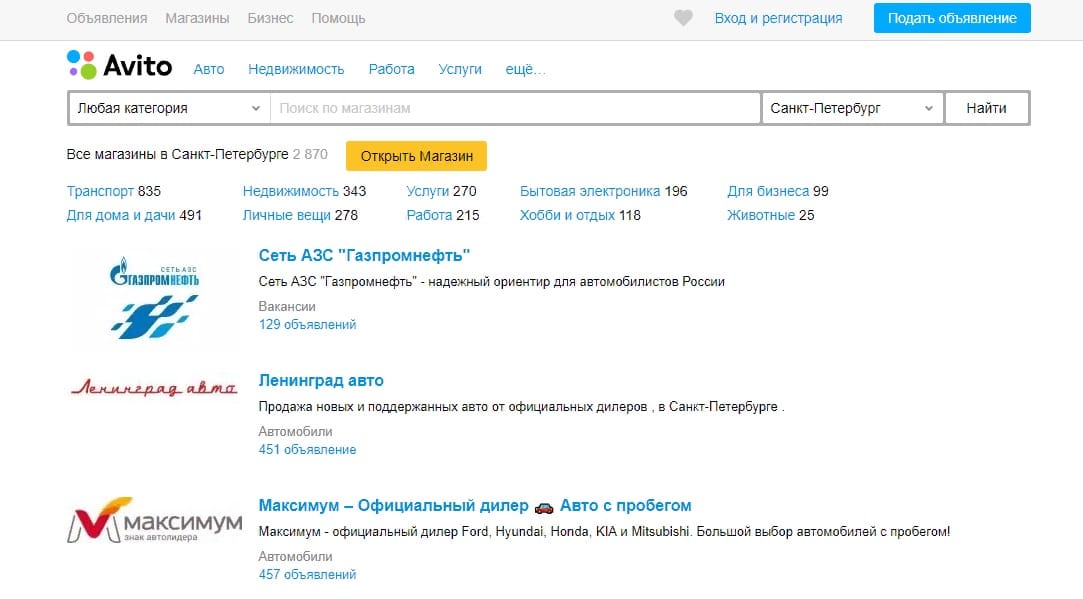Select the Авто navigation item

209,69
